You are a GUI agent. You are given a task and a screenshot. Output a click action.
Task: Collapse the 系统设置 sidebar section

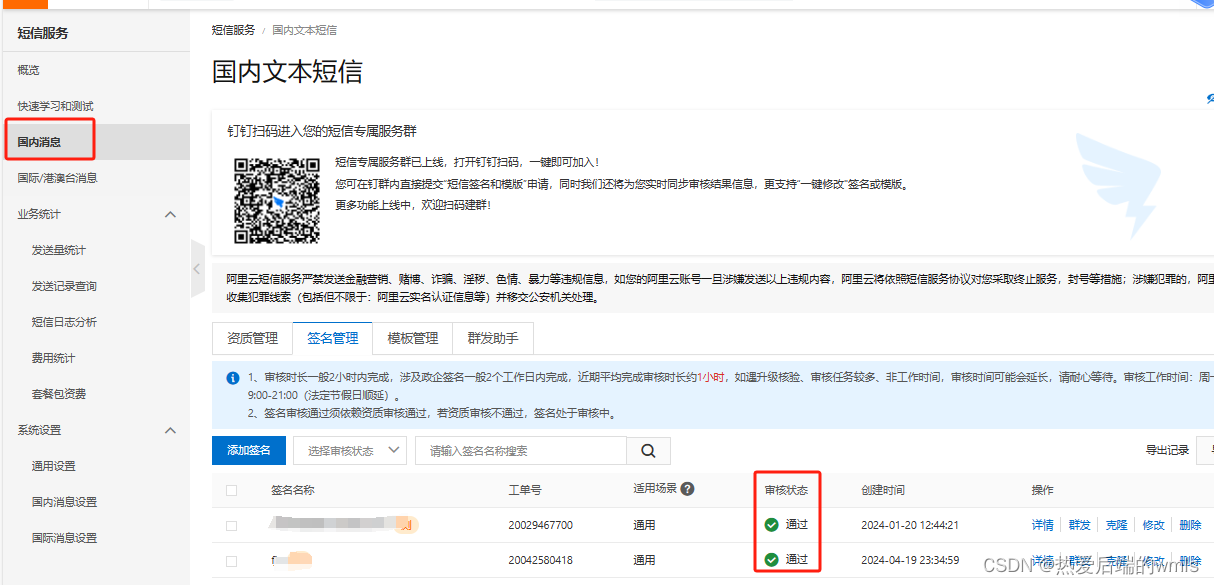pos(170,430)
